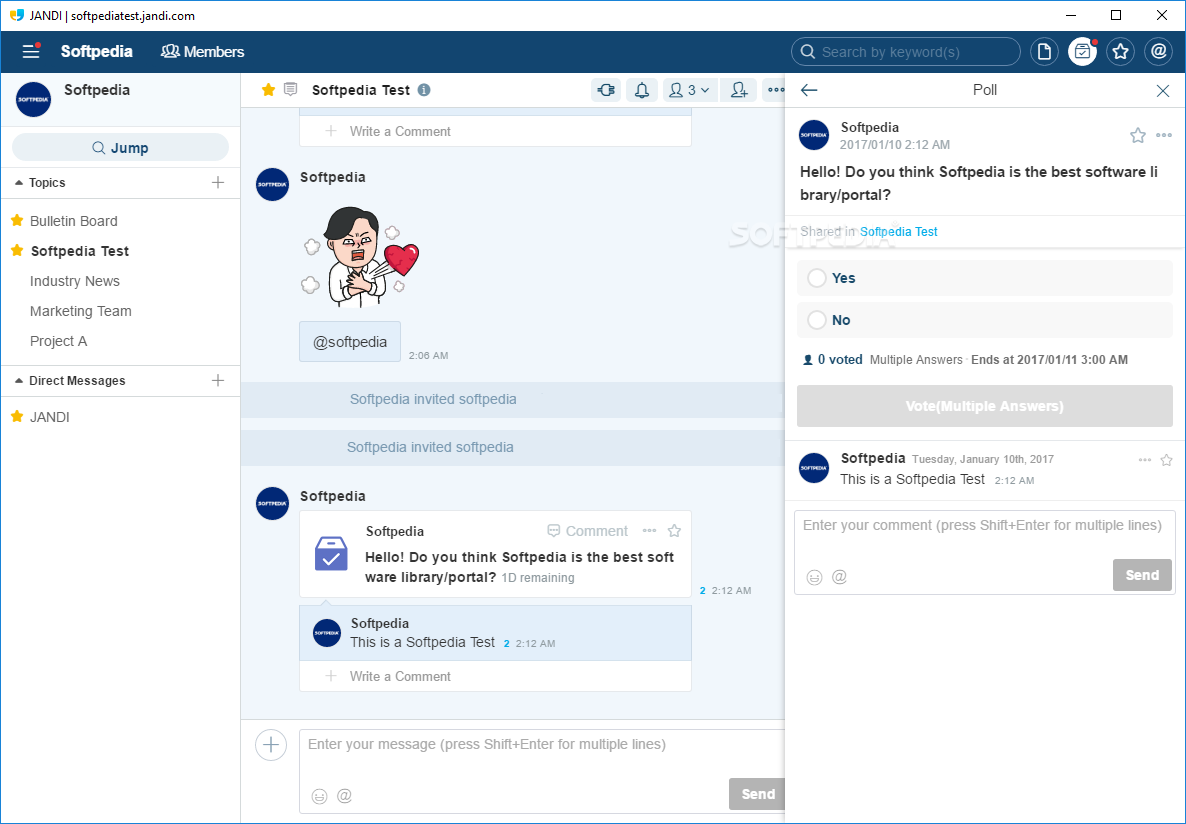Show Softpedia Test topic info
The width and height of the screenshot is (1186, 824).
424,90
